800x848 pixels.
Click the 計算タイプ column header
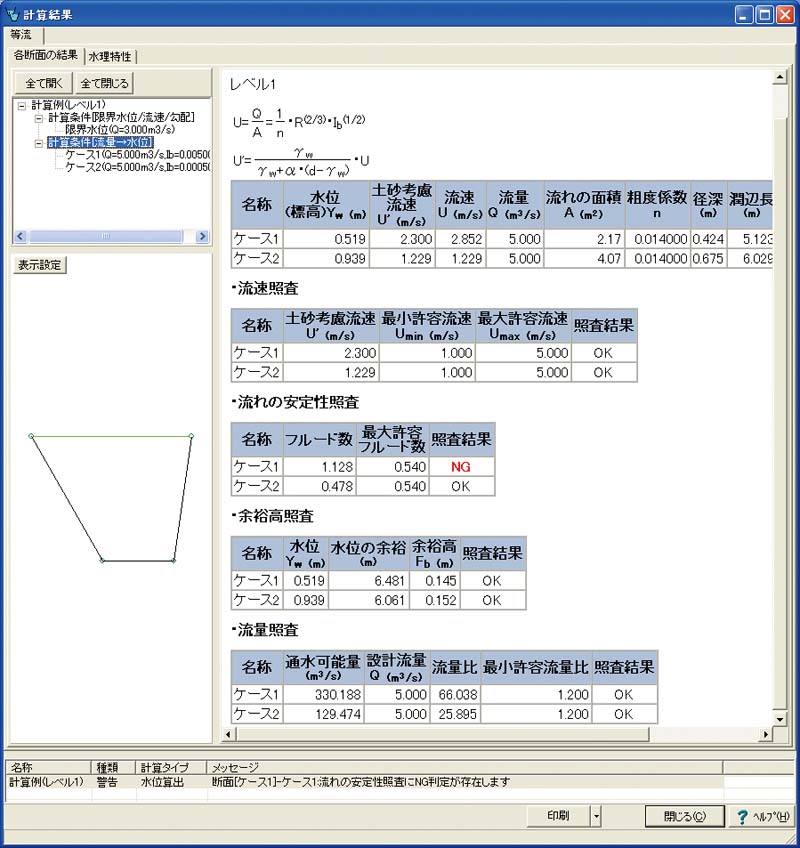[x=171, y=767]
